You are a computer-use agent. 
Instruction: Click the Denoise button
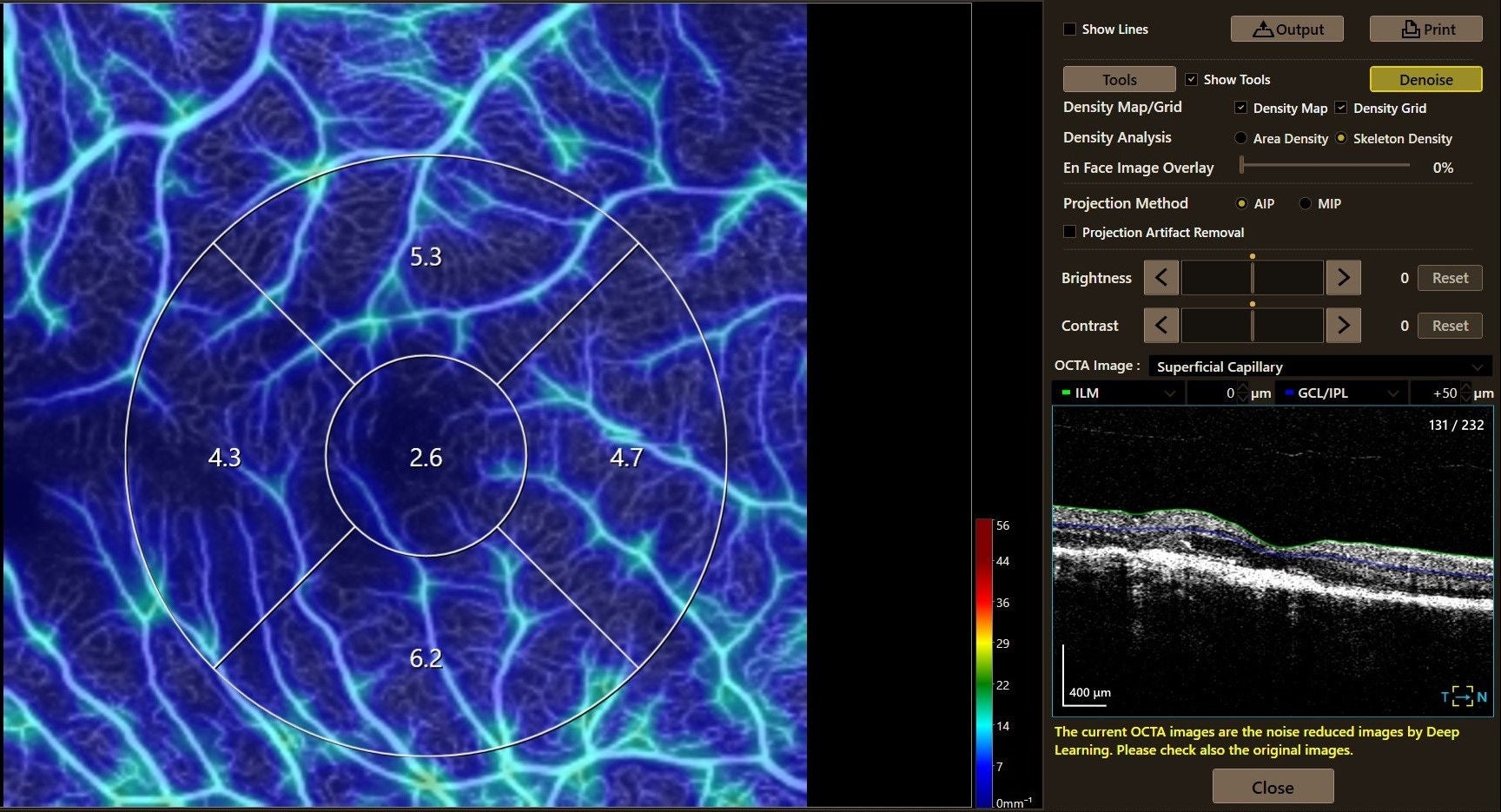coord(1425,79)
